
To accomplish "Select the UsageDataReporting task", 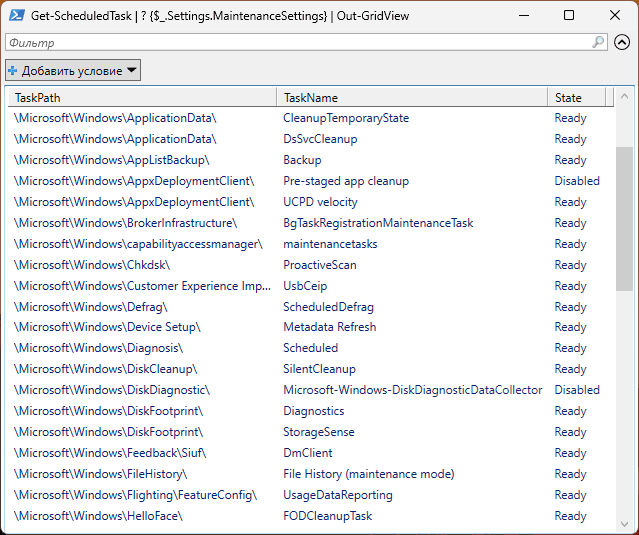I will [338, 495].
